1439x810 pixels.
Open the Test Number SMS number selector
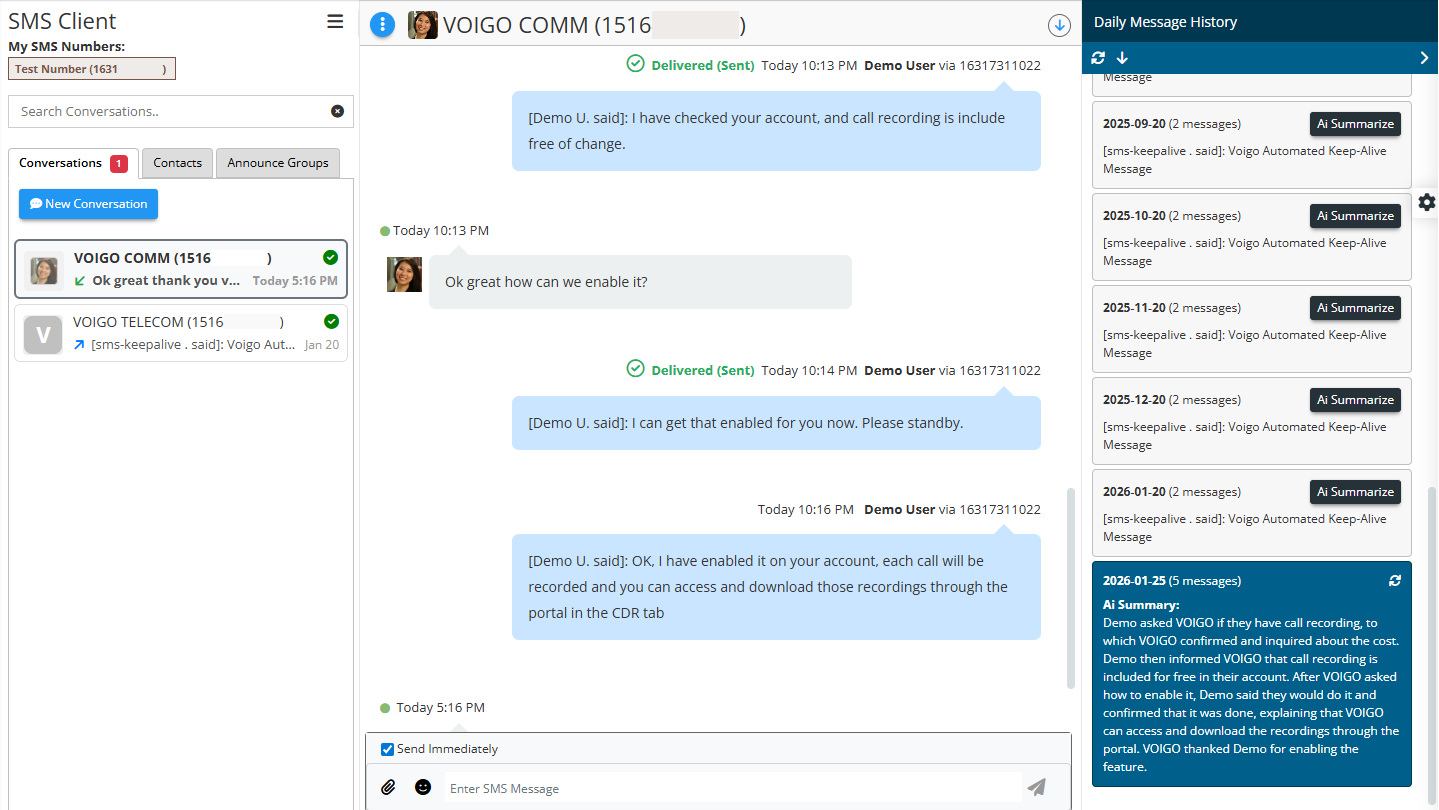click(x=92, y=69)
